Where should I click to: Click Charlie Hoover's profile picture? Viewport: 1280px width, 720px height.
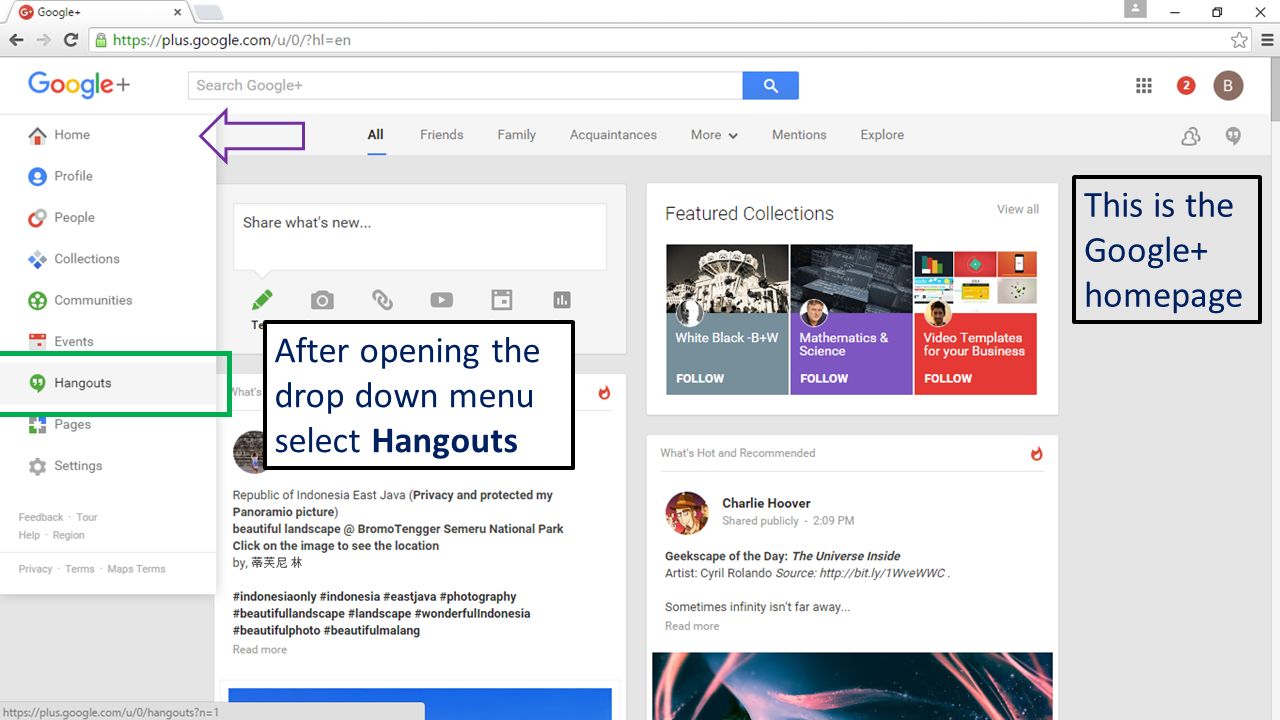coord(687,513)
